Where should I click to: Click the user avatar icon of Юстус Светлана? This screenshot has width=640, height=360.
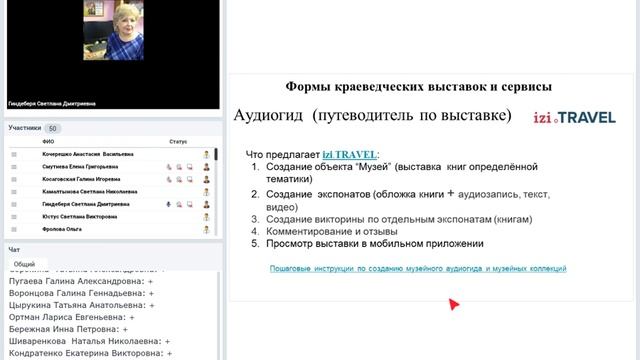(x=207, y=217)
